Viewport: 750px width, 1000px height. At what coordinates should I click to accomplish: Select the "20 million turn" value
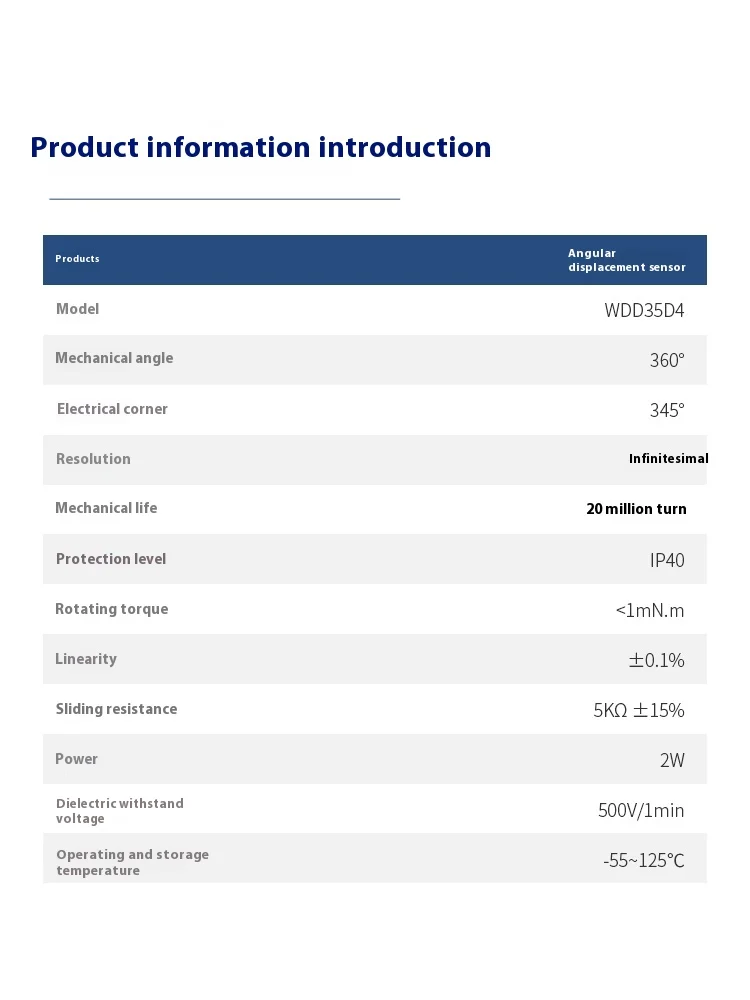[x=636, y=509]
